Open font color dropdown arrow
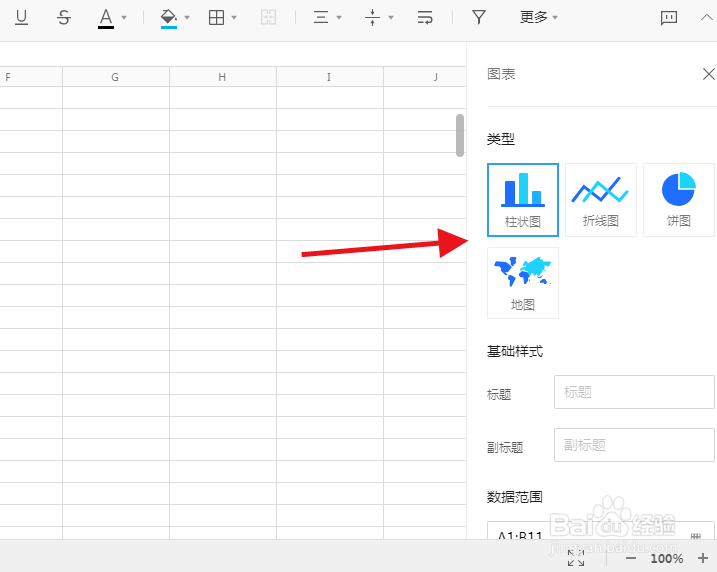717x572 pixels. point(124,18)
